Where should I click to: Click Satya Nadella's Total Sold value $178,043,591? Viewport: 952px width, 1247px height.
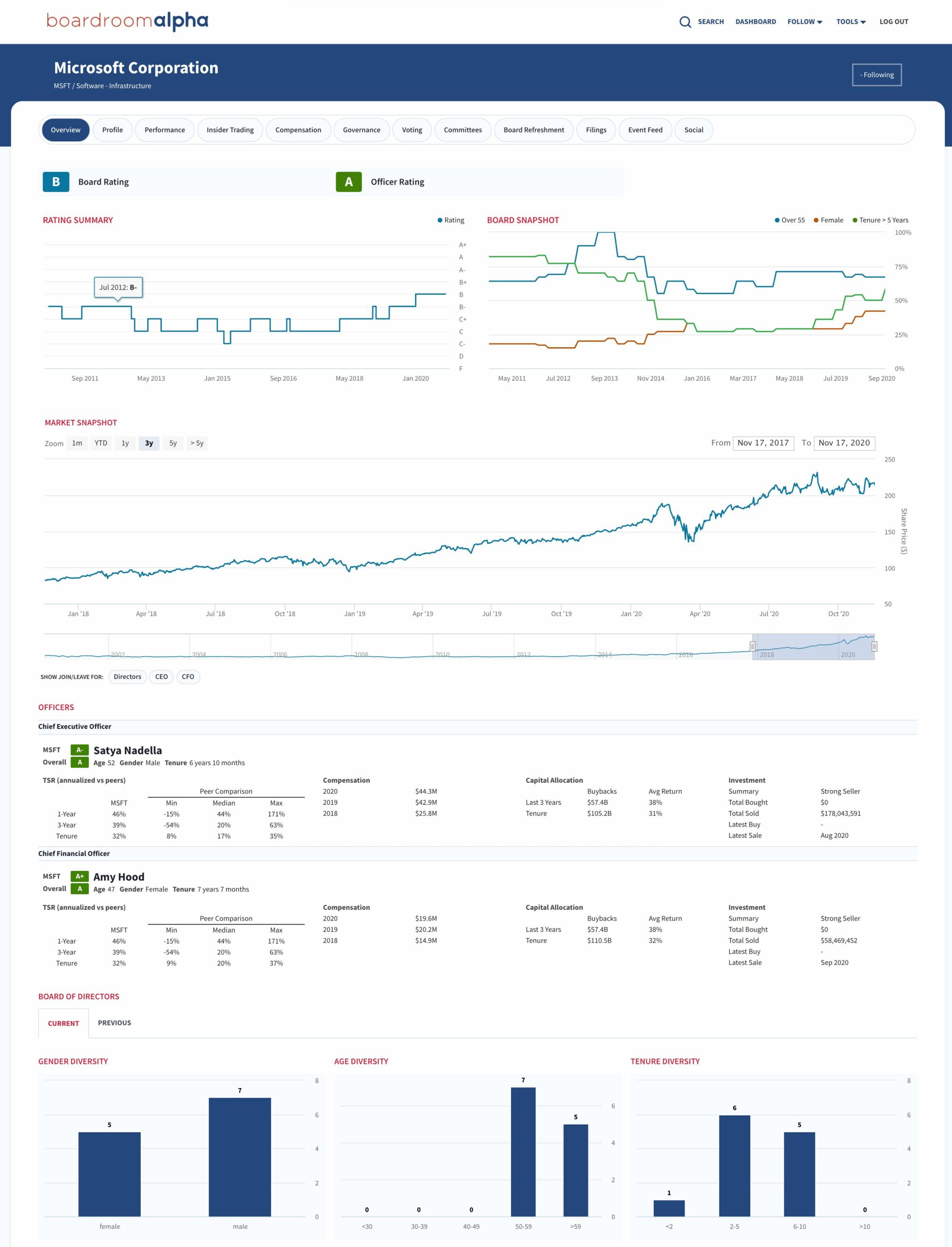[x=840, y=813]
